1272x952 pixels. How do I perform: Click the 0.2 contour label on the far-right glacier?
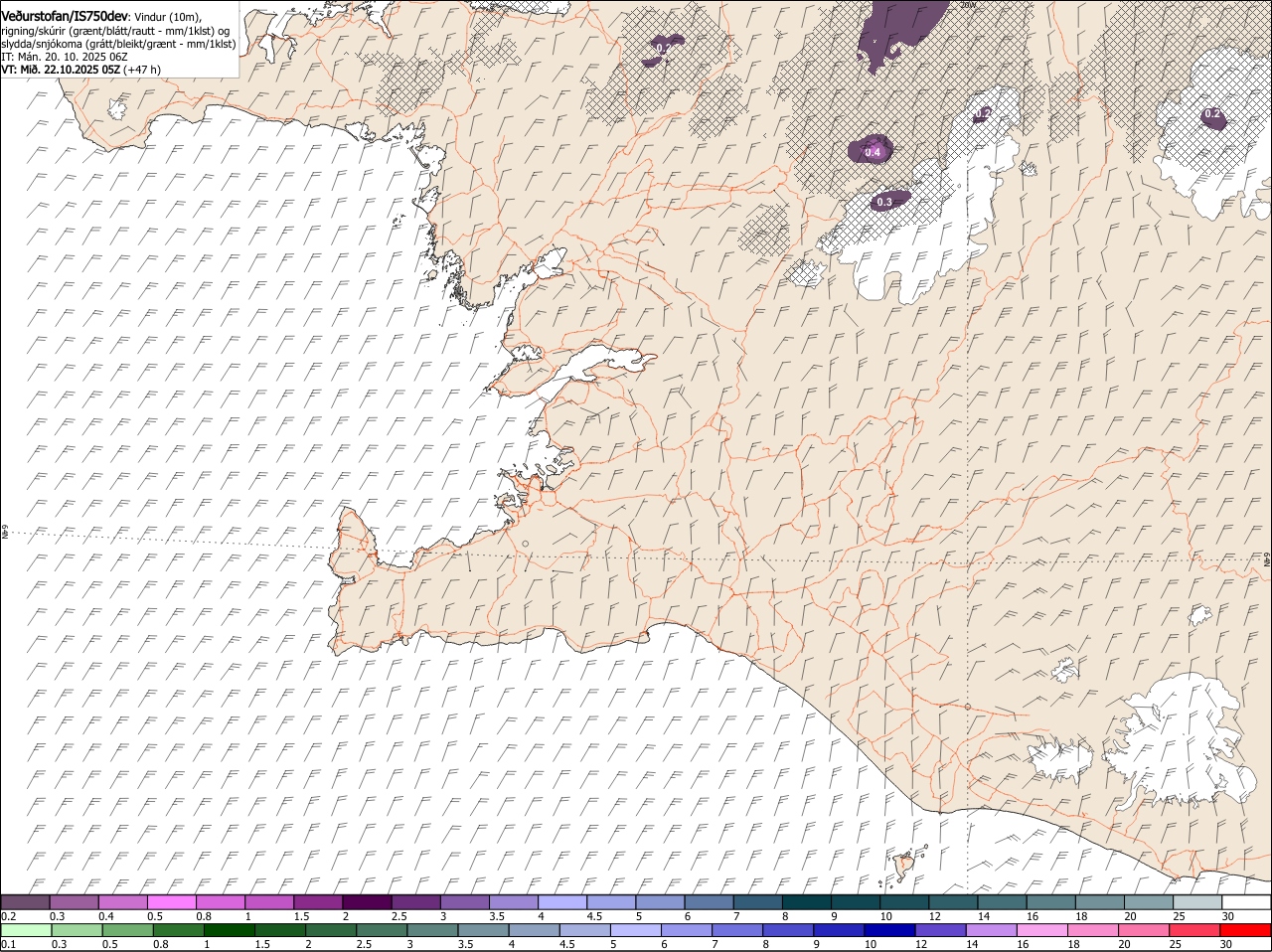pos(1212,114)
